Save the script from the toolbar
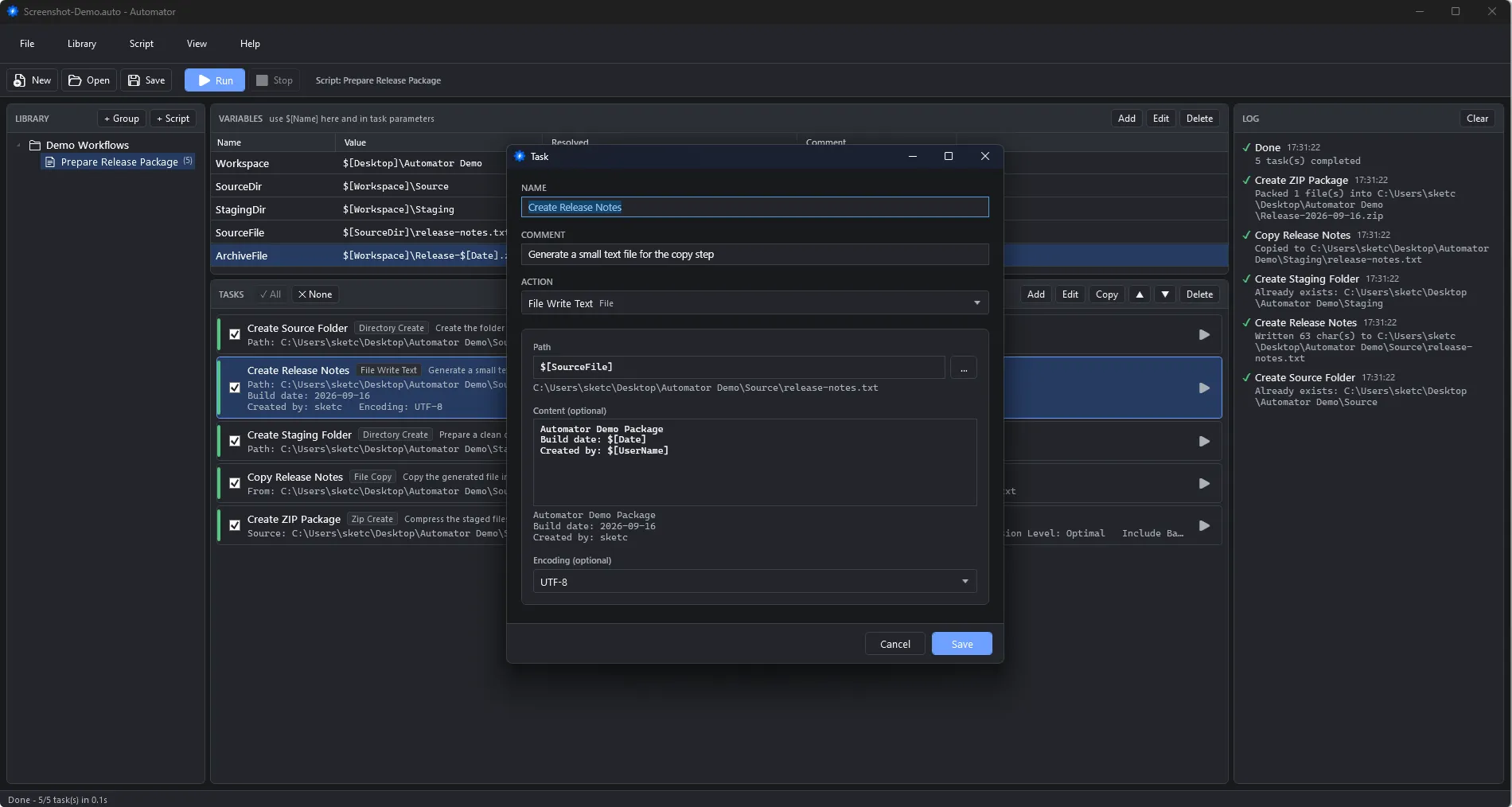Viewport: 1512px width, 807px height. click(x=146, y=80)
